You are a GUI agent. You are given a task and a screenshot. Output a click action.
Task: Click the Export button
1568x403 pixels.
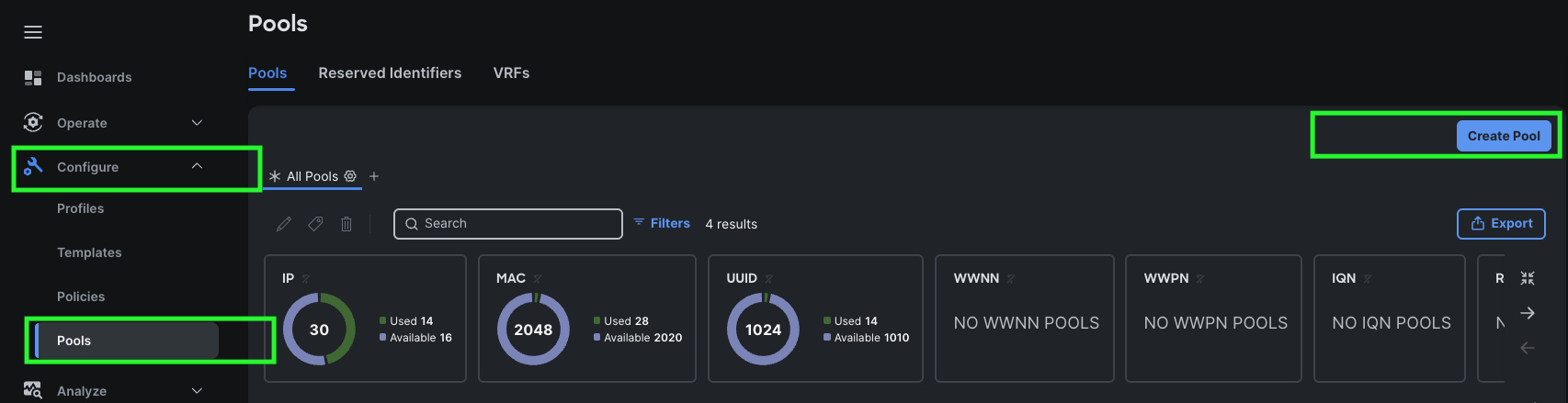tap(1501, 224)
